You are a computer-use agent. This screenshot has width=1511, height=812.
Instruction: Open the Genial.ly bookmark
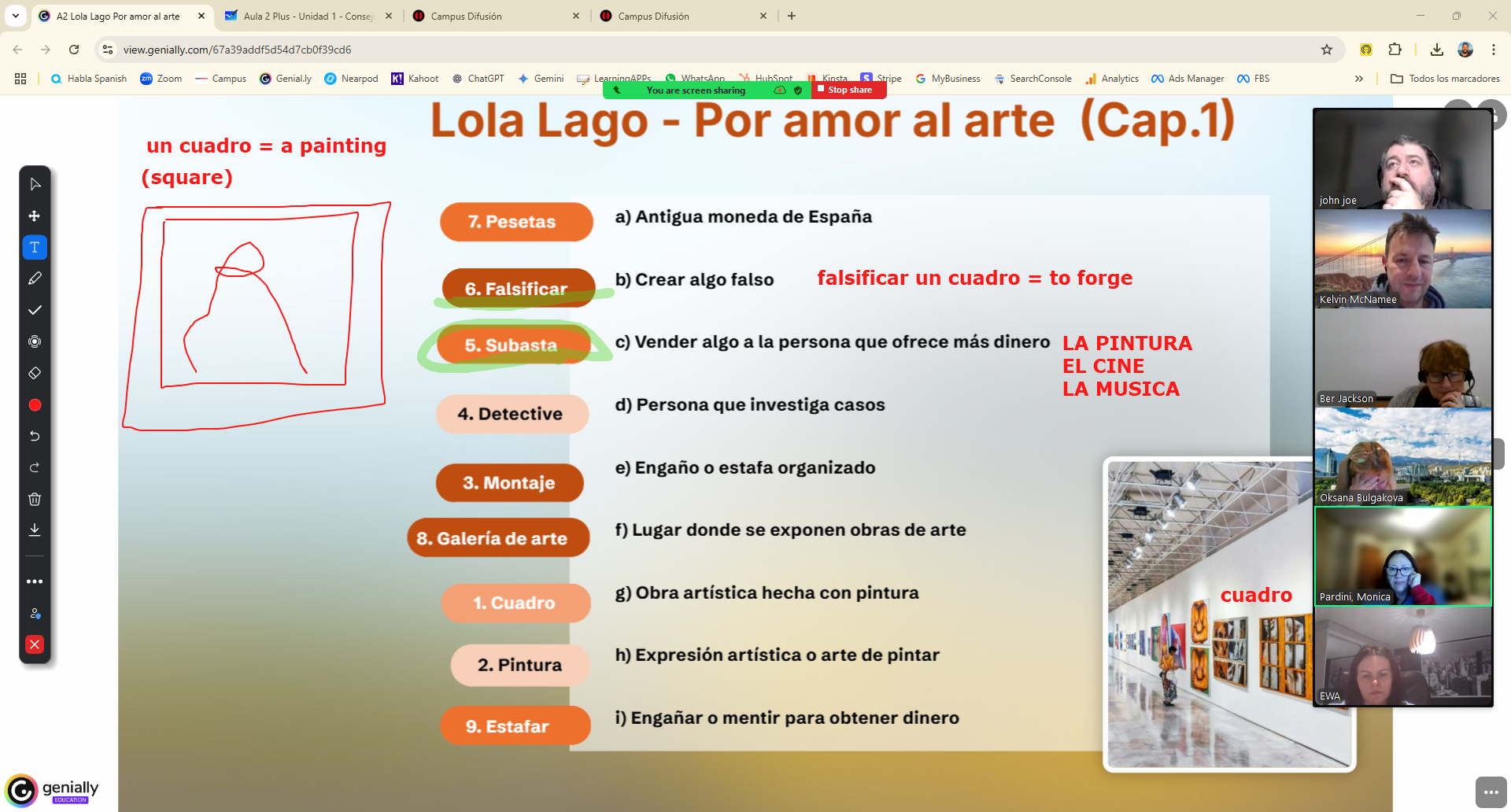(x=286, y=79)
